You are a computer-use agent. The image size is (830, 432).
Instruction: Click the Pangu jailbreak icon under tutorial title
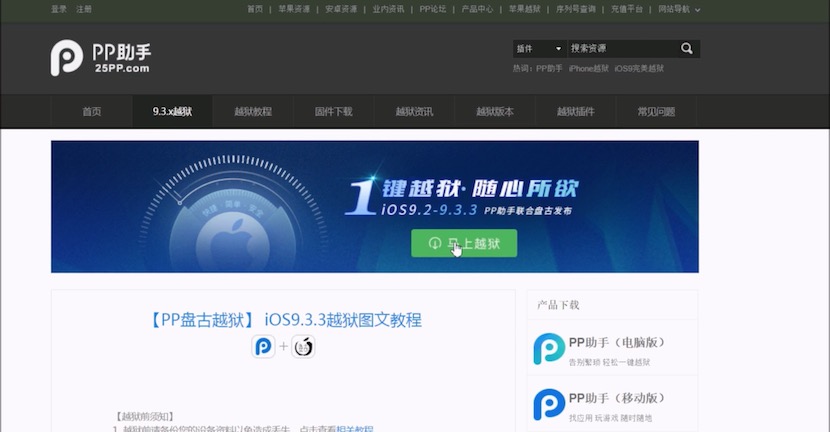coord(303,347)
